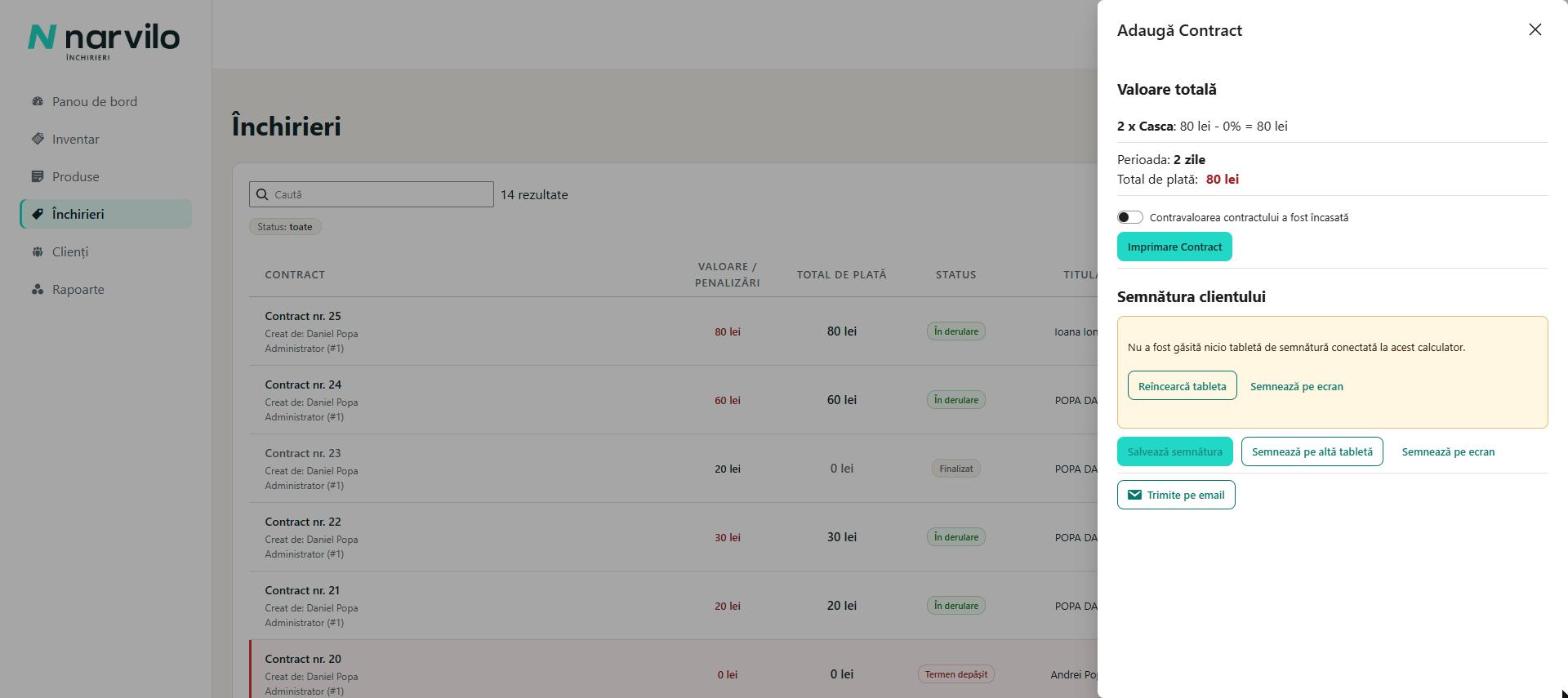Select Contract nr. 23 entry
The height and width of the screenshot is (698, 1568).
673,468
